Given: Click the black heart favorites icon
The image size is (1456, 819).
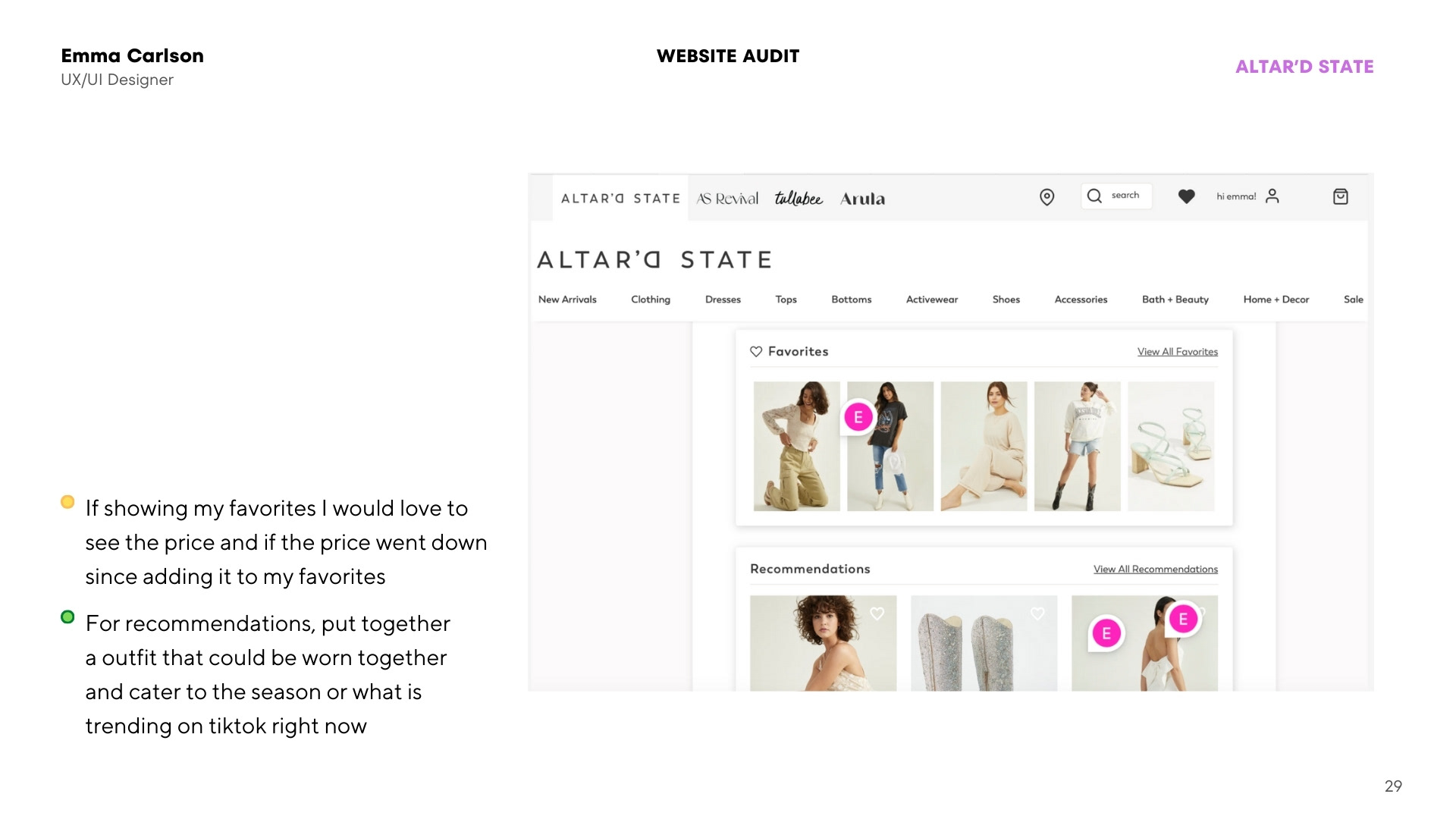Looking at the screenshot, I should point(1186,196).
